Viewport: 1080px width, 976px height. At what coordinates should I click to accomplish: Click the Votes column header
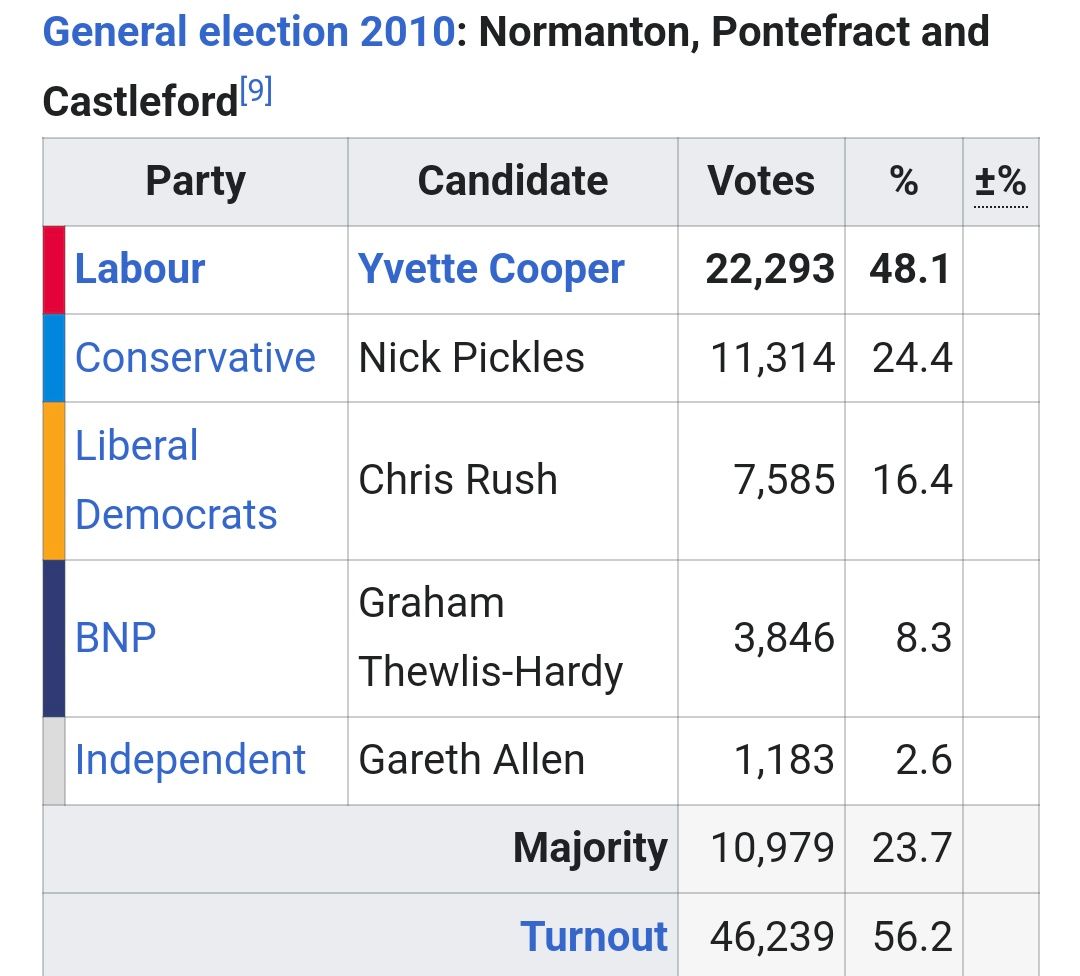pyautogui.click(x=761, y=182)
